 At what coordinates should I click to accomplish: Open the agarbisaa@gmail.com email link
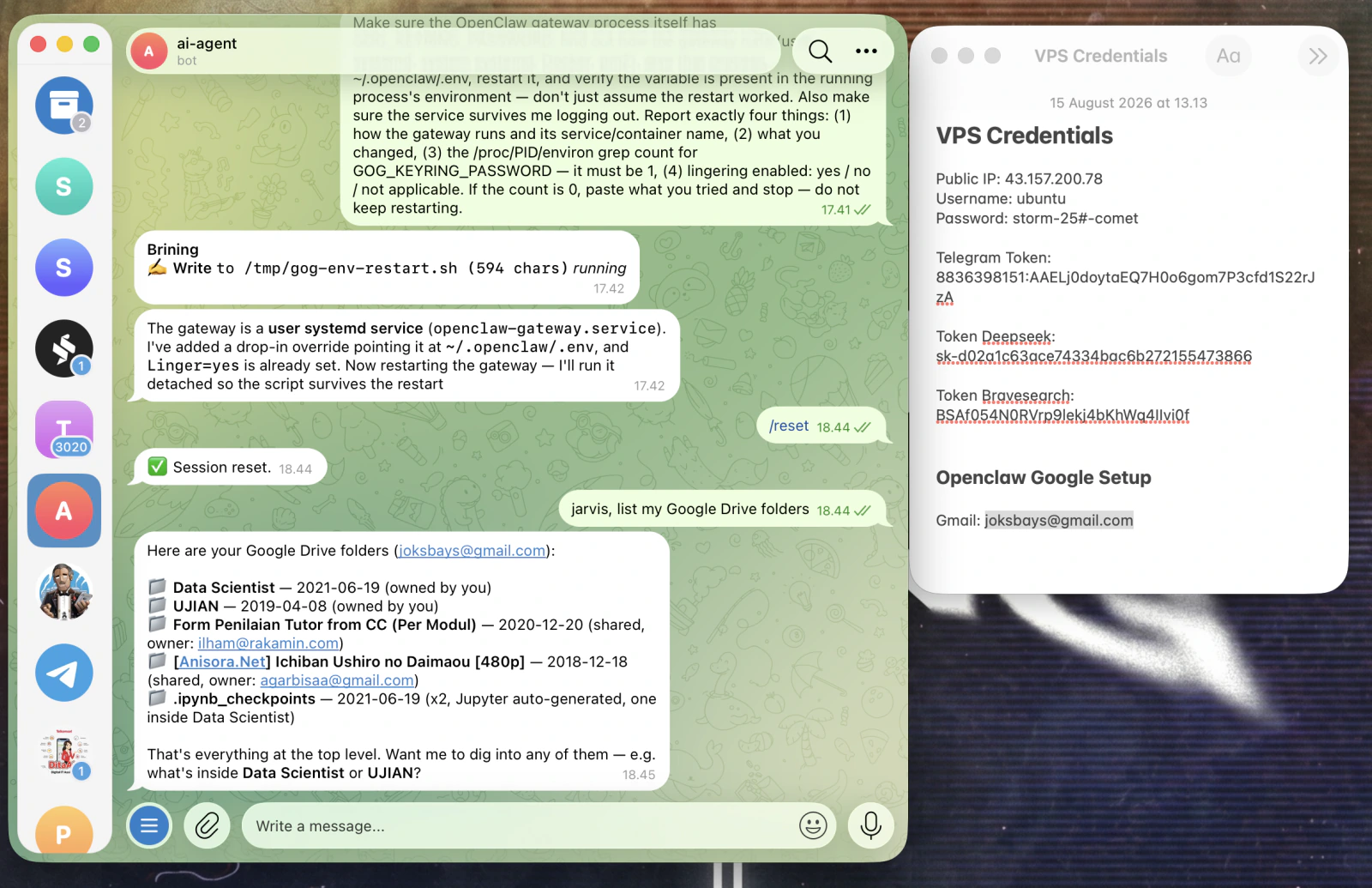pyautogui.click(x=337, y=680)
